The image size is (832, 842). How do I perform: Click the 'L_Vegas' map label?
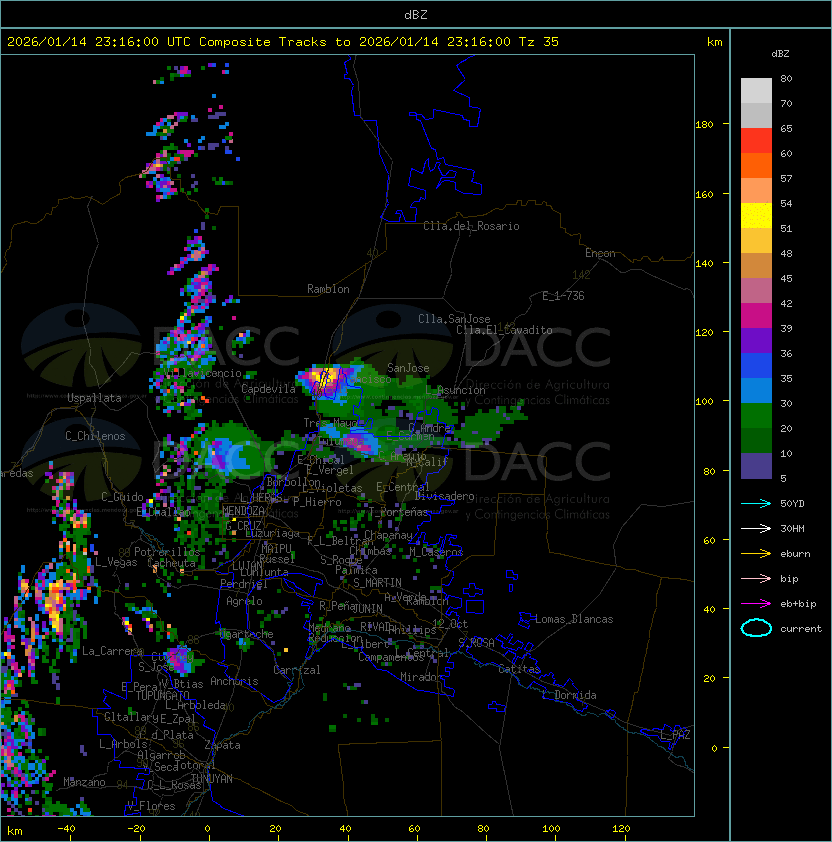[116, 562]
